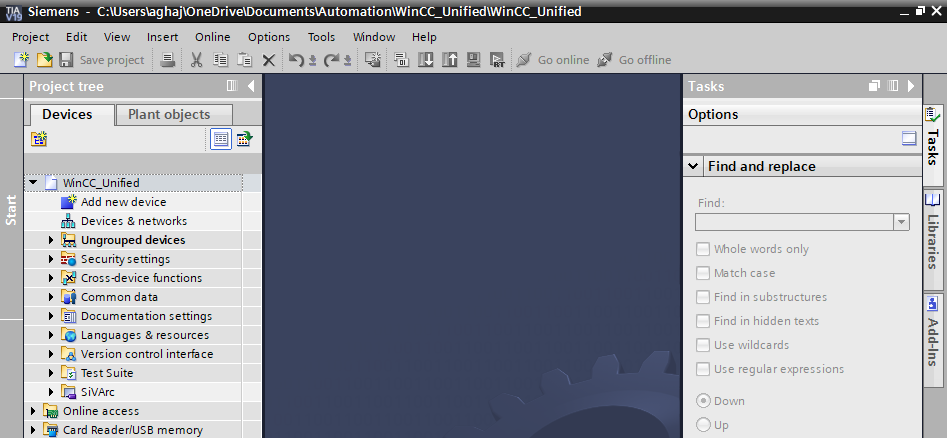Image resolution: width=947 pixels, height=438 pixels.
Task: Click the Undo arrow icon
Action: pos(295,59)
